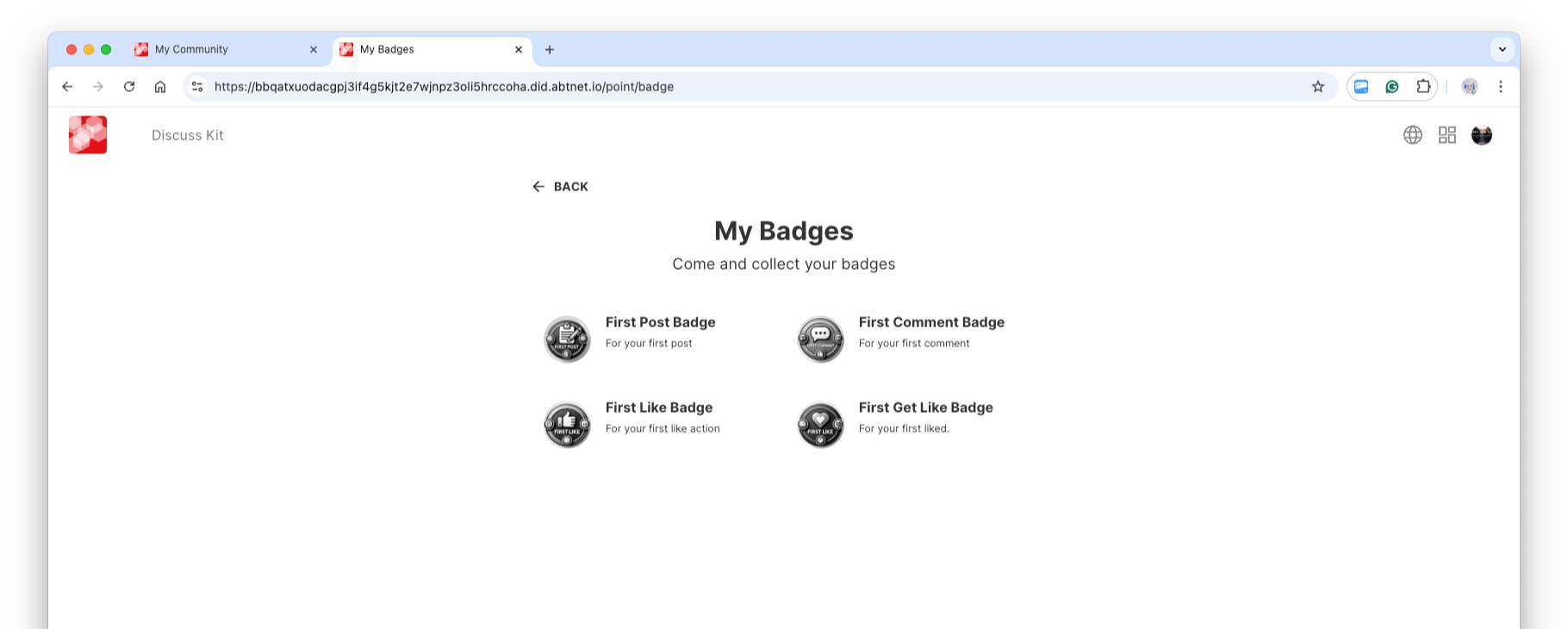Close the My Community tab
This screenshot has width=1568, height=629.
pyautogui.click(x=314, y=50)
